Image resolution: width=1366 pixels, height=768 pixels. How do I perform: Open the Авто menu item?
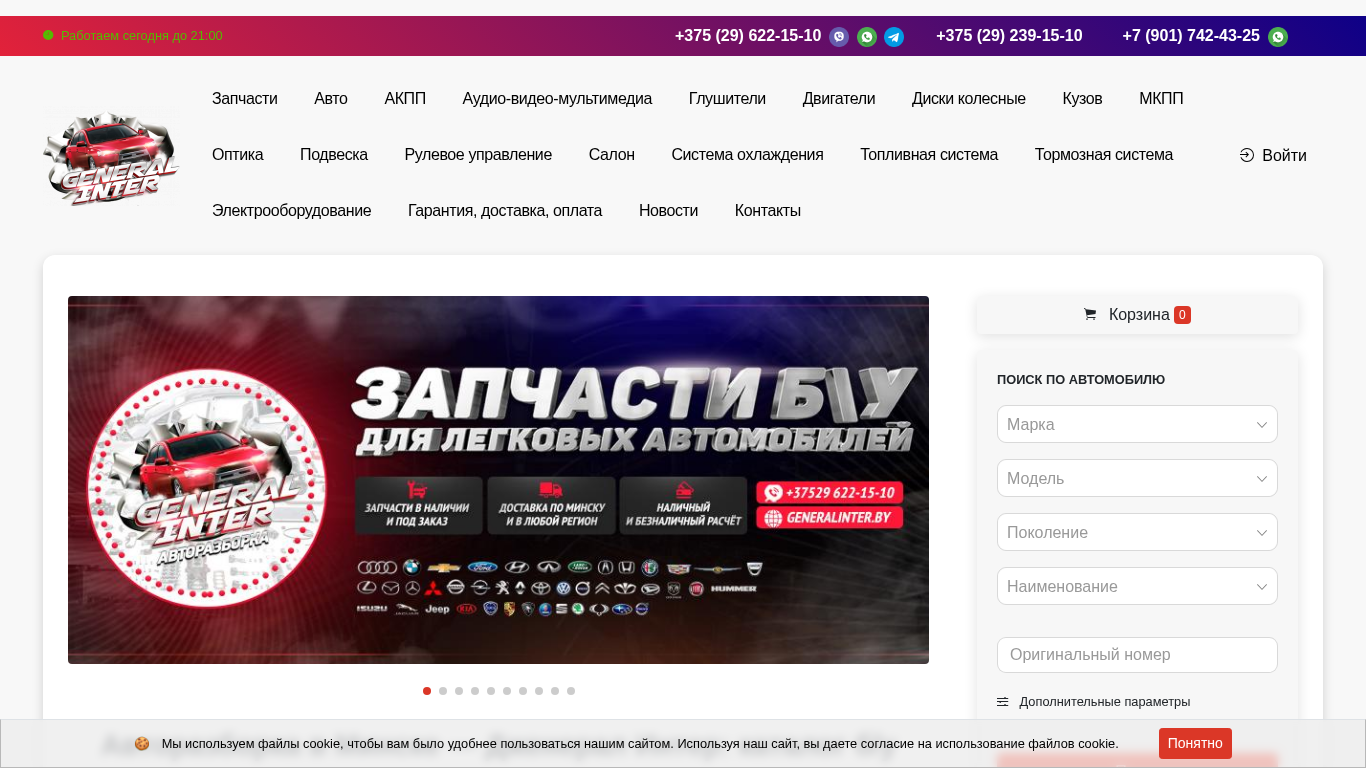331,99
